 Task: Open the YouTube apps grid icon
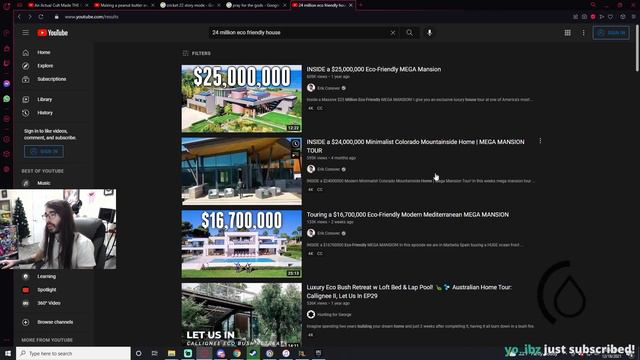(x=567, y=33)
